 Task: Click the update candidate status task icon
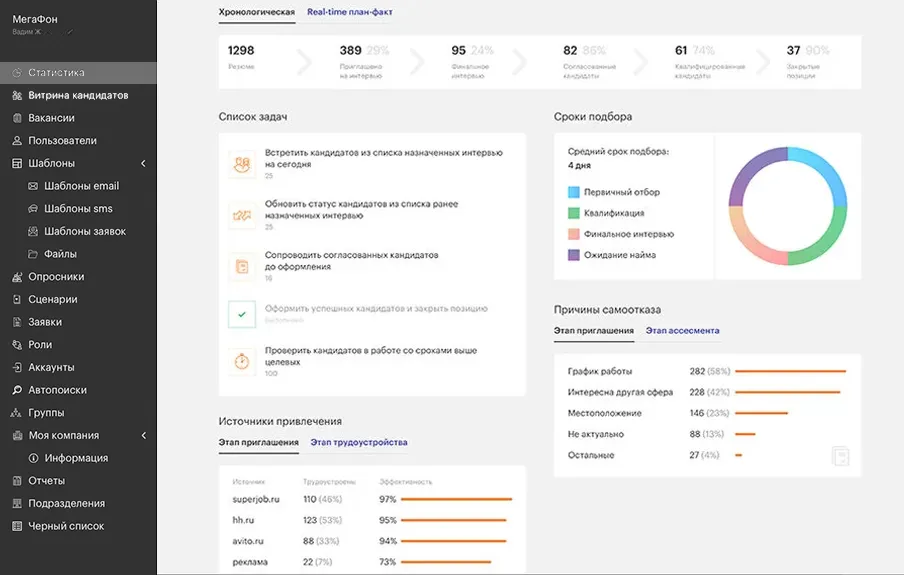coord(241,213)
